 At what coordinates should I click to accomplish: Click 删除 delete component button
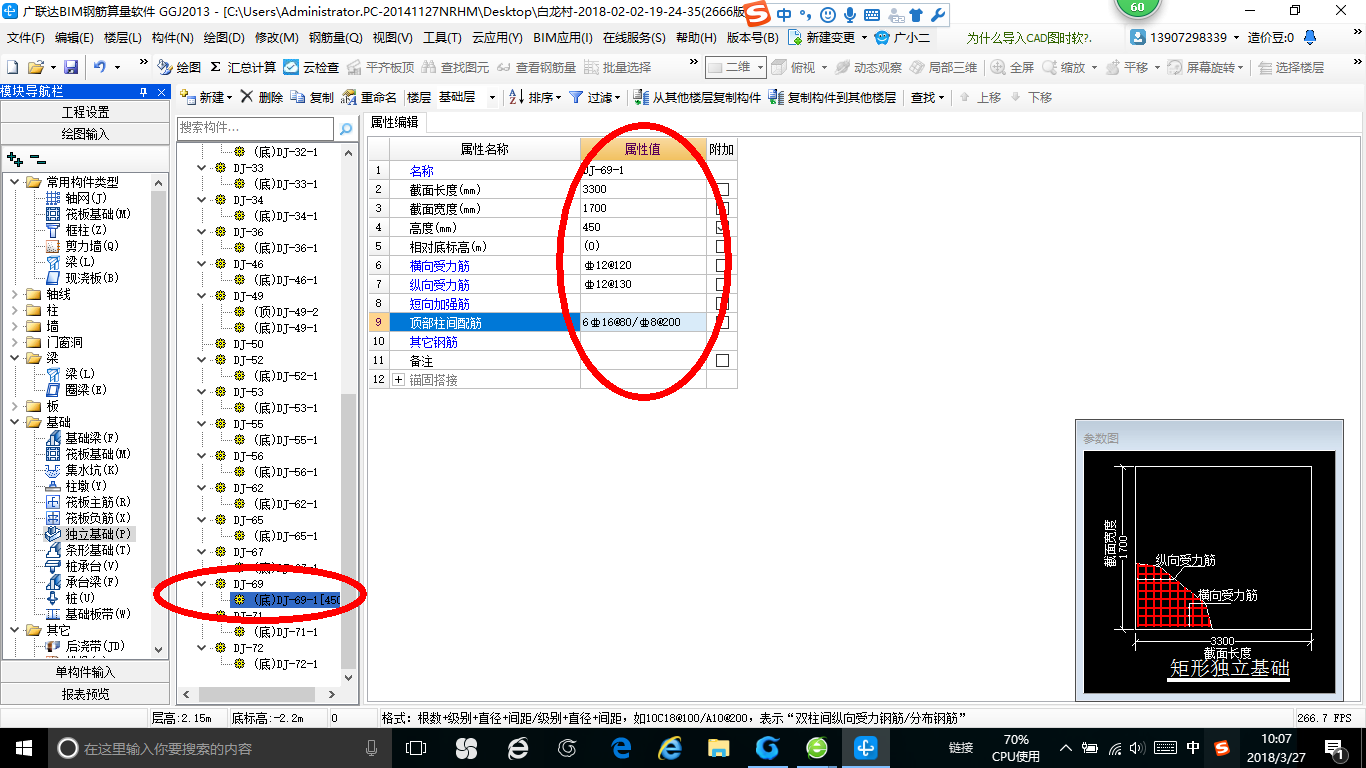point(261,97)
